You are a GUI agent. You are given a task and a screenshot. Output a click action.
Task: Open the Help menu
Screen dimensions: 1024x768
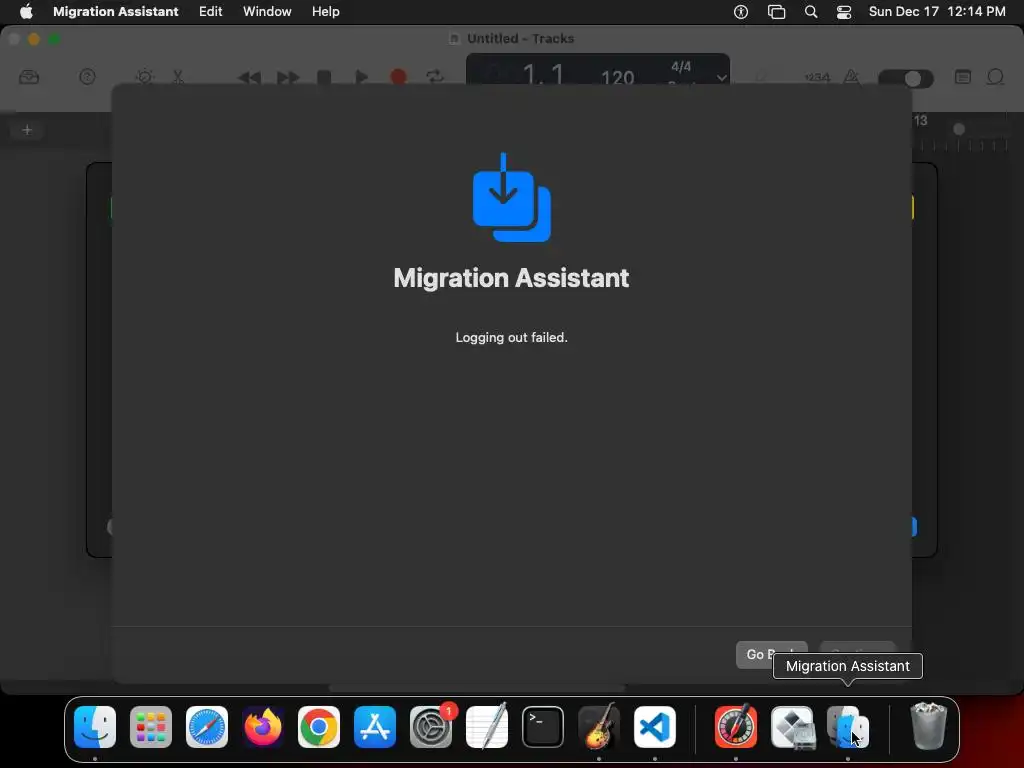pos(325,11)
